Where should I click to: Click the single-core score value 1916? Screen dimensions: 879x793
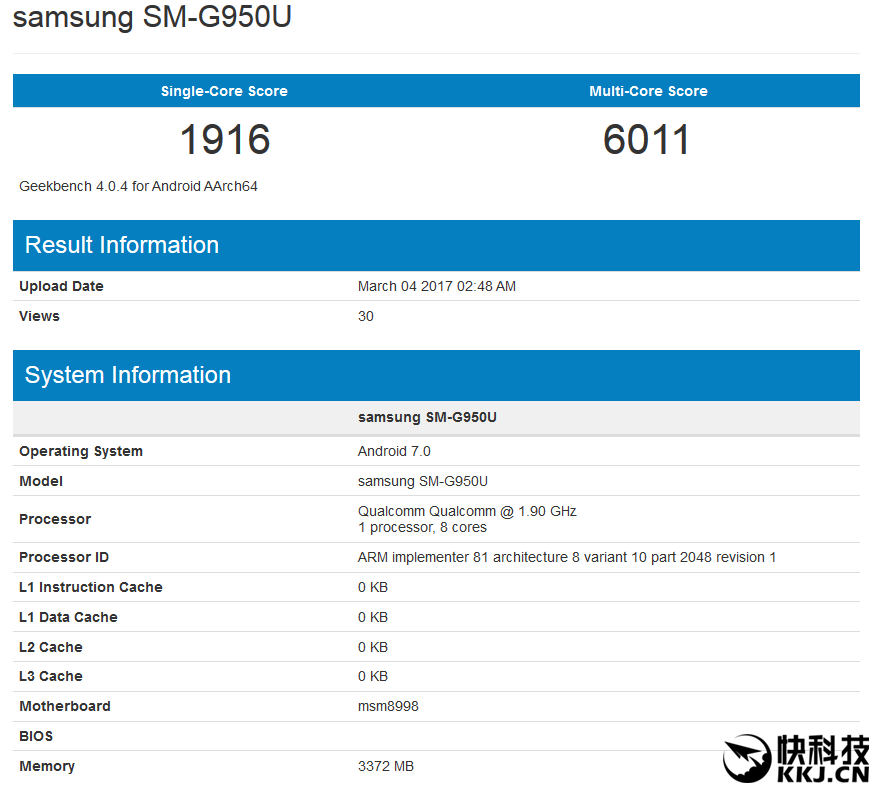pos(225,139)
